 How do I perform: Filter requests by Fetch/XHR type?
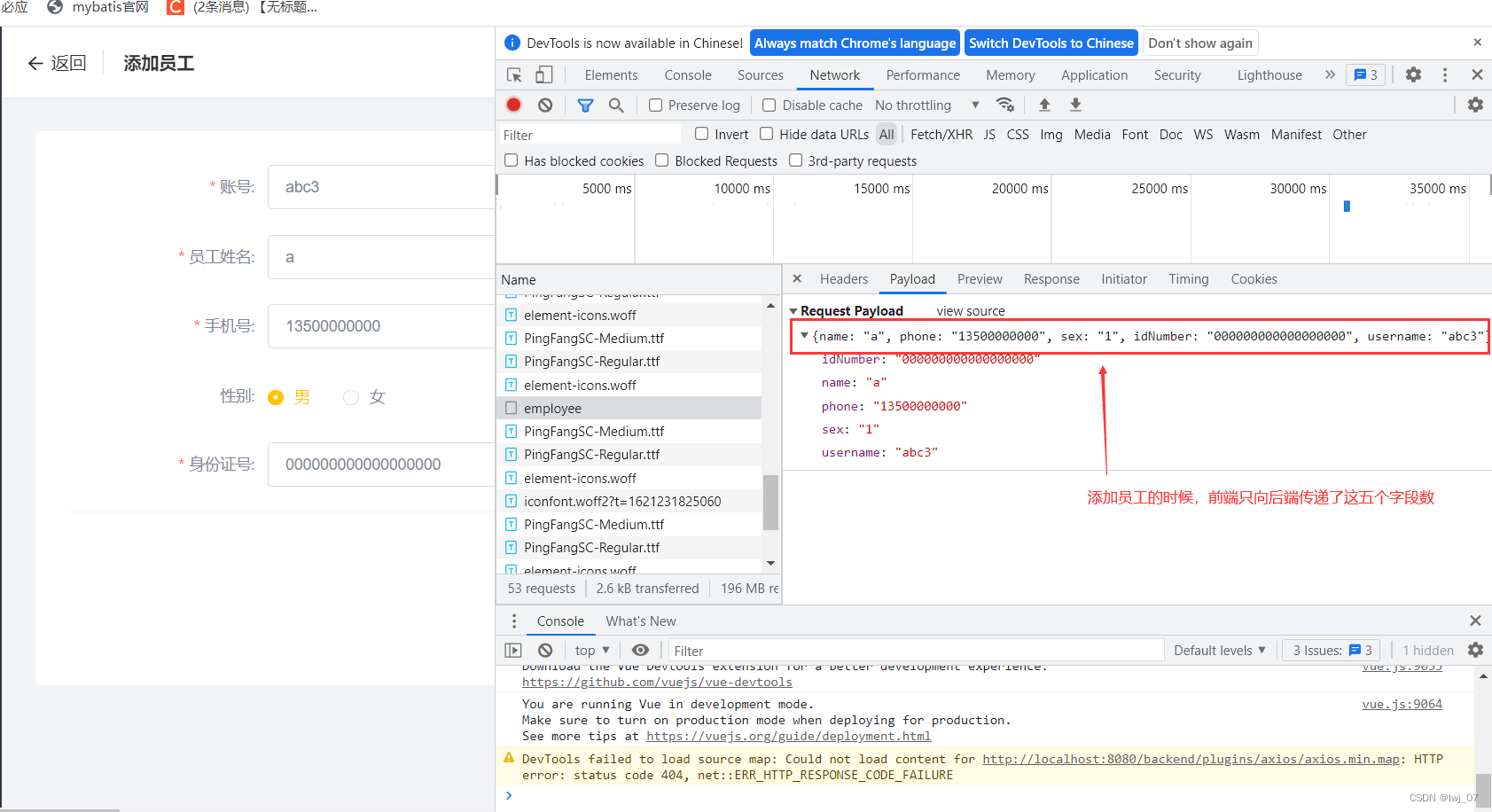point(941,134)
